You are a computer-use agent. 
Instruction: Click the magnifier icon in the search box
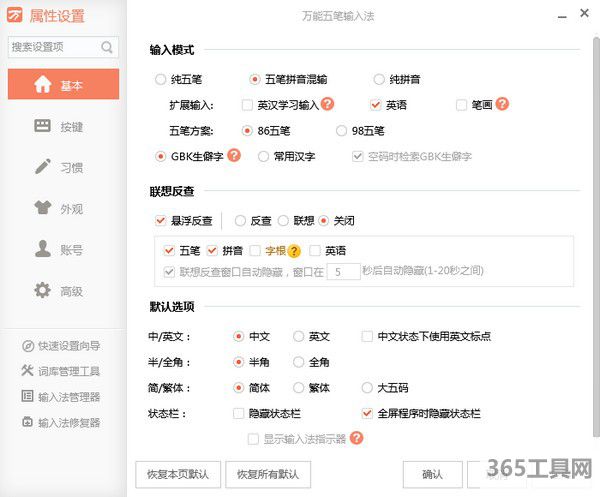click(x=107, y=47)
